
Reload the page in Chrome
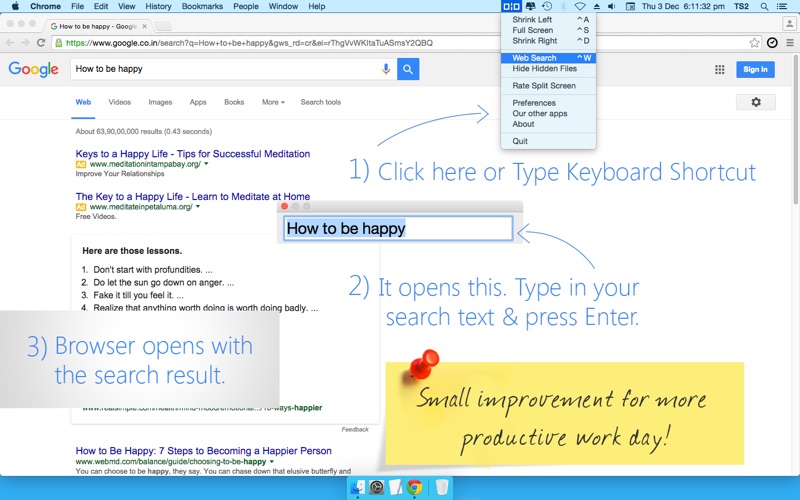pos(40,43)
